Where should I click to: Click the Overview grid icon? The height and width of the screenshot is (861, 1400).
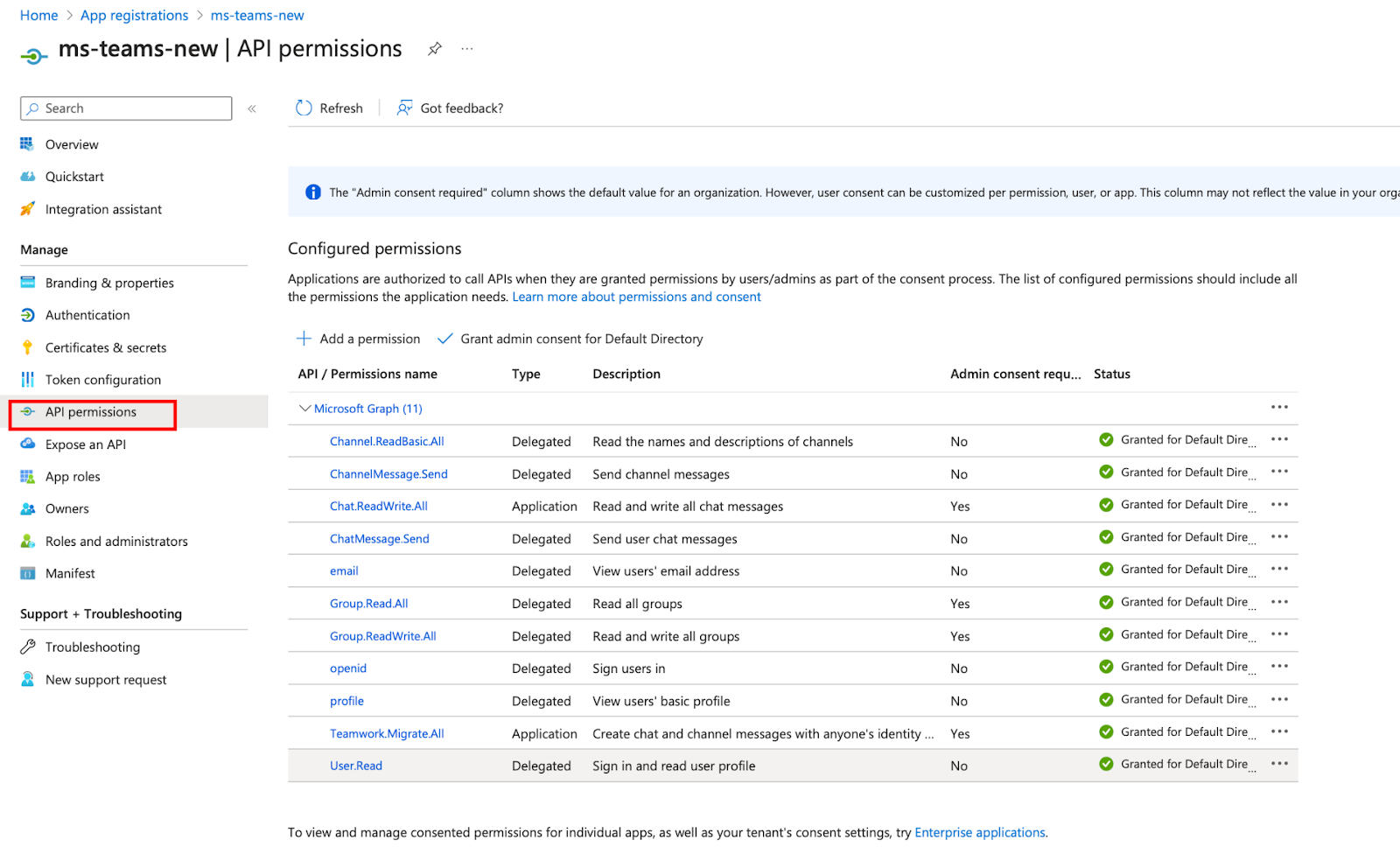point(27,144)
